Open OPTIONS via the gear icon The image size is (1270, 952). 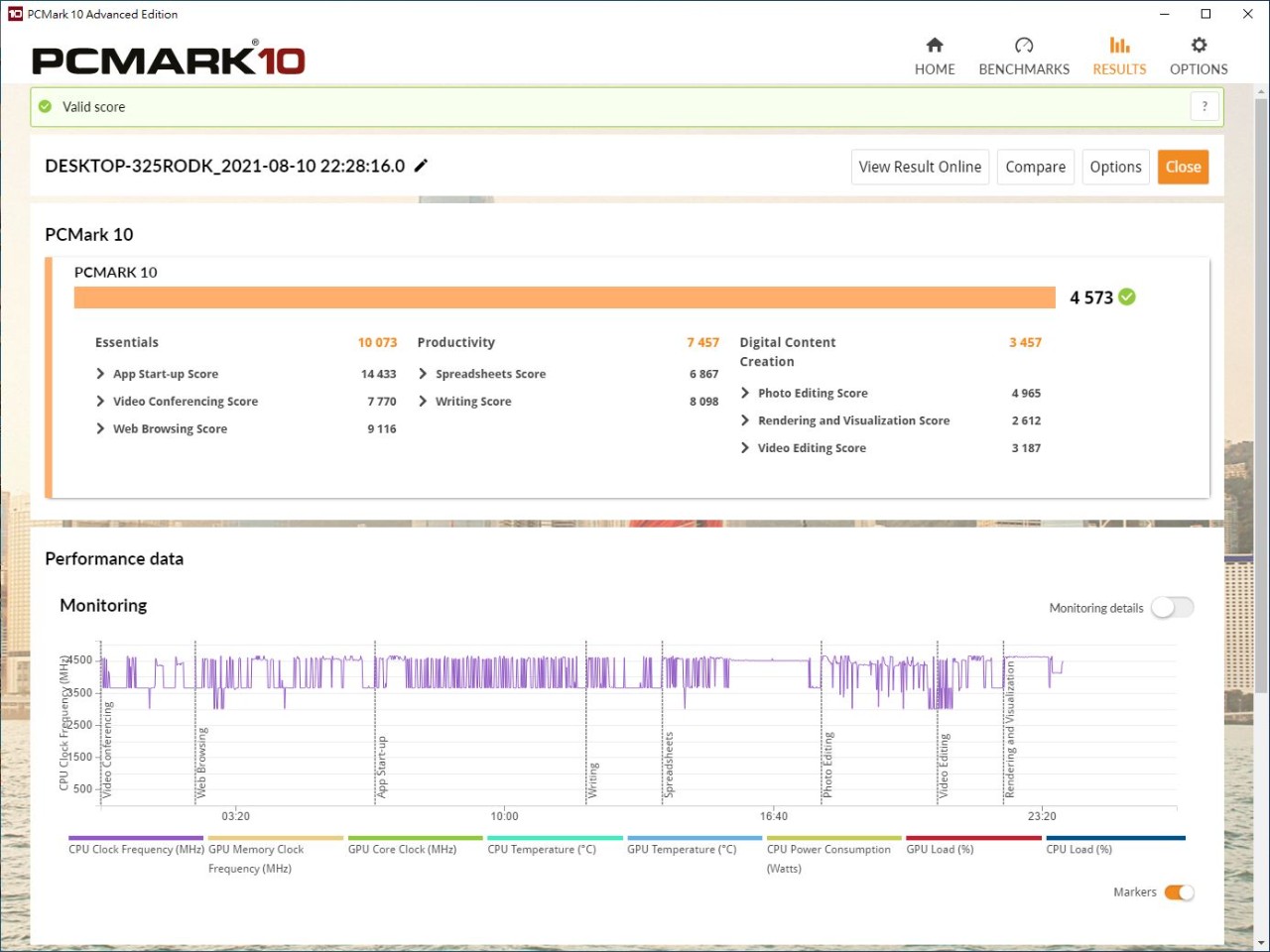tap(1199, 45)
